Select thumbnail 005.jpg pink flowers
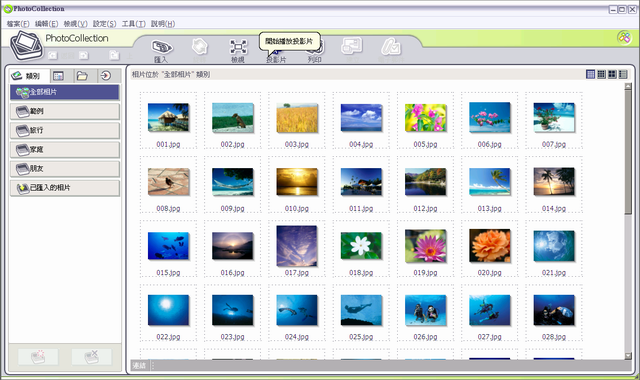 (x=425, y=118)
